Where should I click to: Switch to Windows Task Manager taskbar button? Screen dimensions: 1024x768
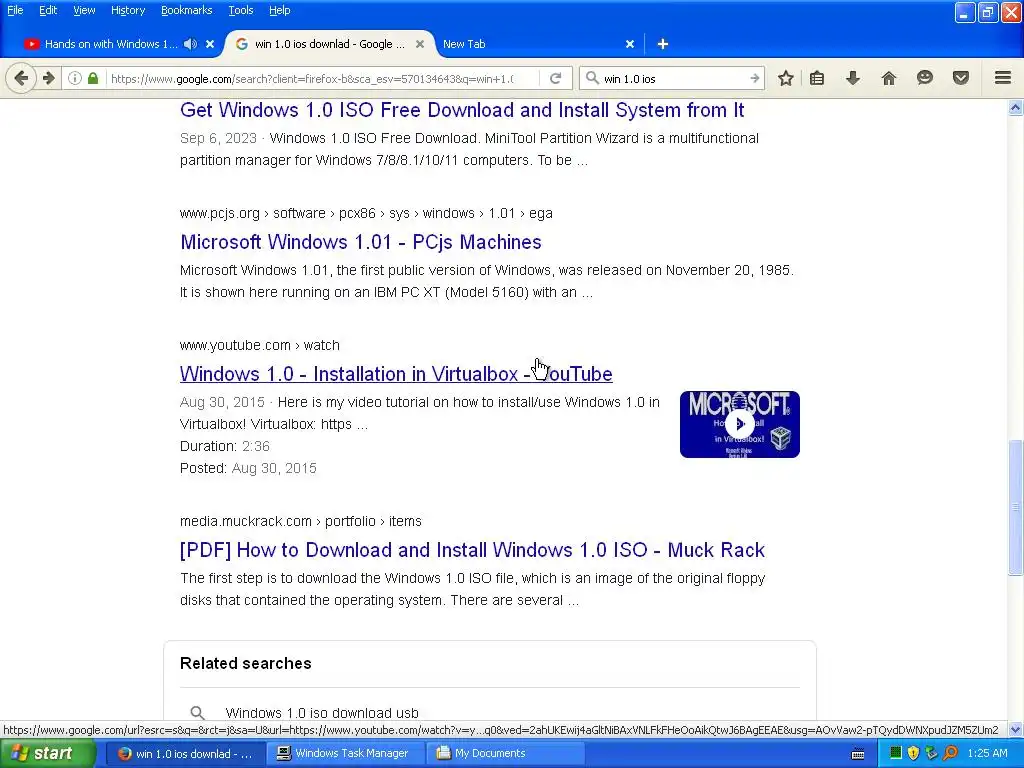344,753
